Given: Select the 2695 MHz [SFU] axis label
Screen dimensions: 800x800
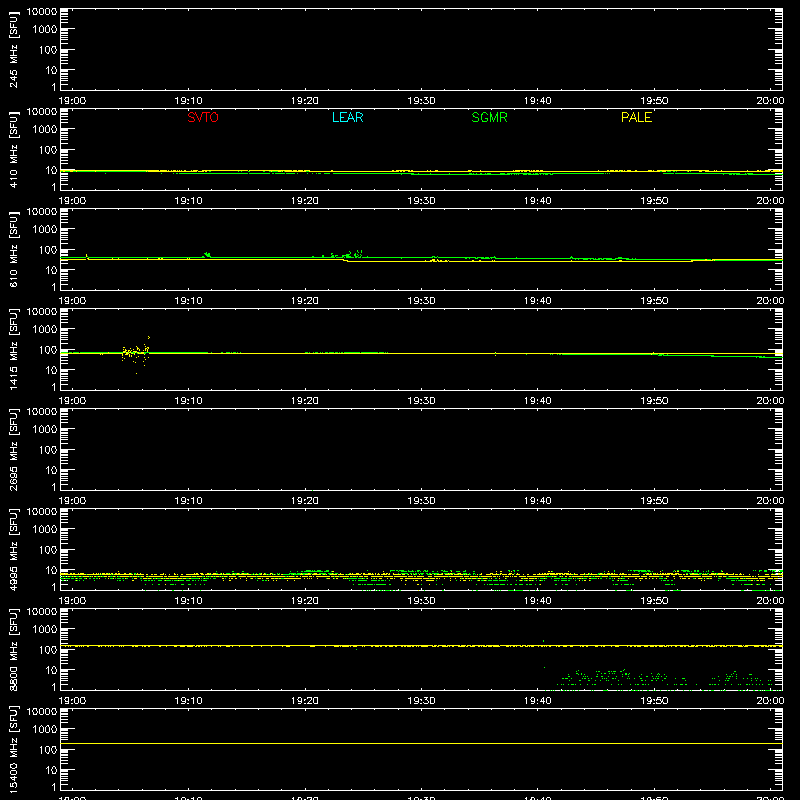Looking at the screenshot, I should click(x=13, y=449).
